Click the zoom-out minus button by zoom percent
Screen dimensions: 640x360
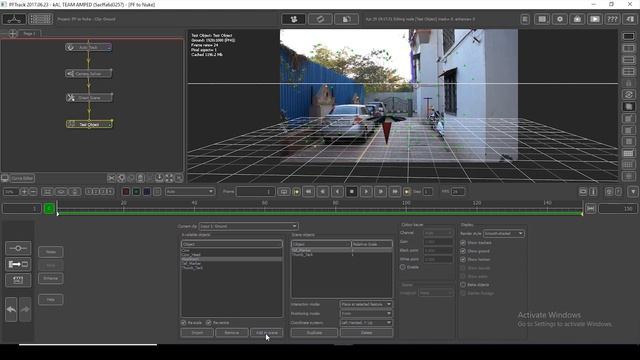(33, 191)
